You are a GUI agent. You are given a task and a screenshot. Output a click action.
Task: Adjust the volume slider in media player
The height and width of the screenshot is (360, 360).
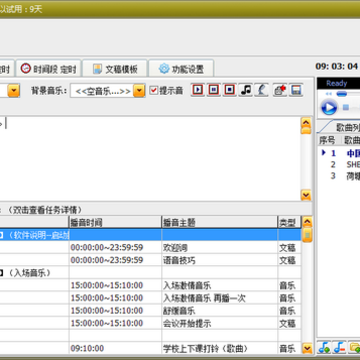[x=342, y=94]
